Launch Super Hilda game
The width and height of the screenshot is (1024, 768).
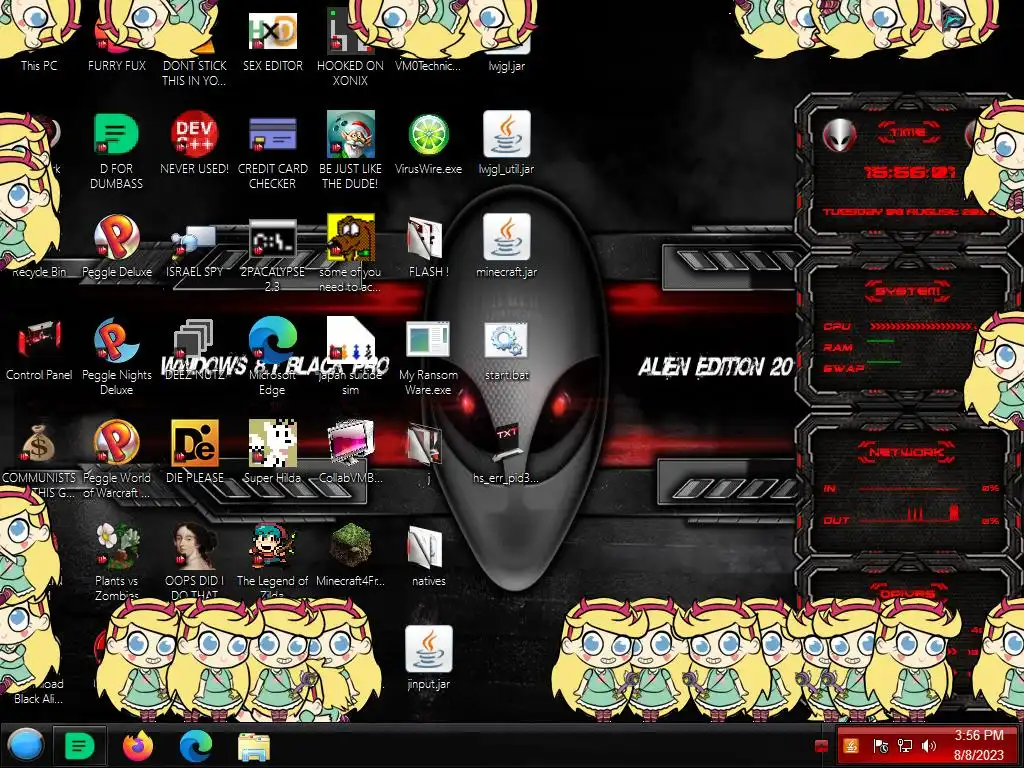[272, 443]
